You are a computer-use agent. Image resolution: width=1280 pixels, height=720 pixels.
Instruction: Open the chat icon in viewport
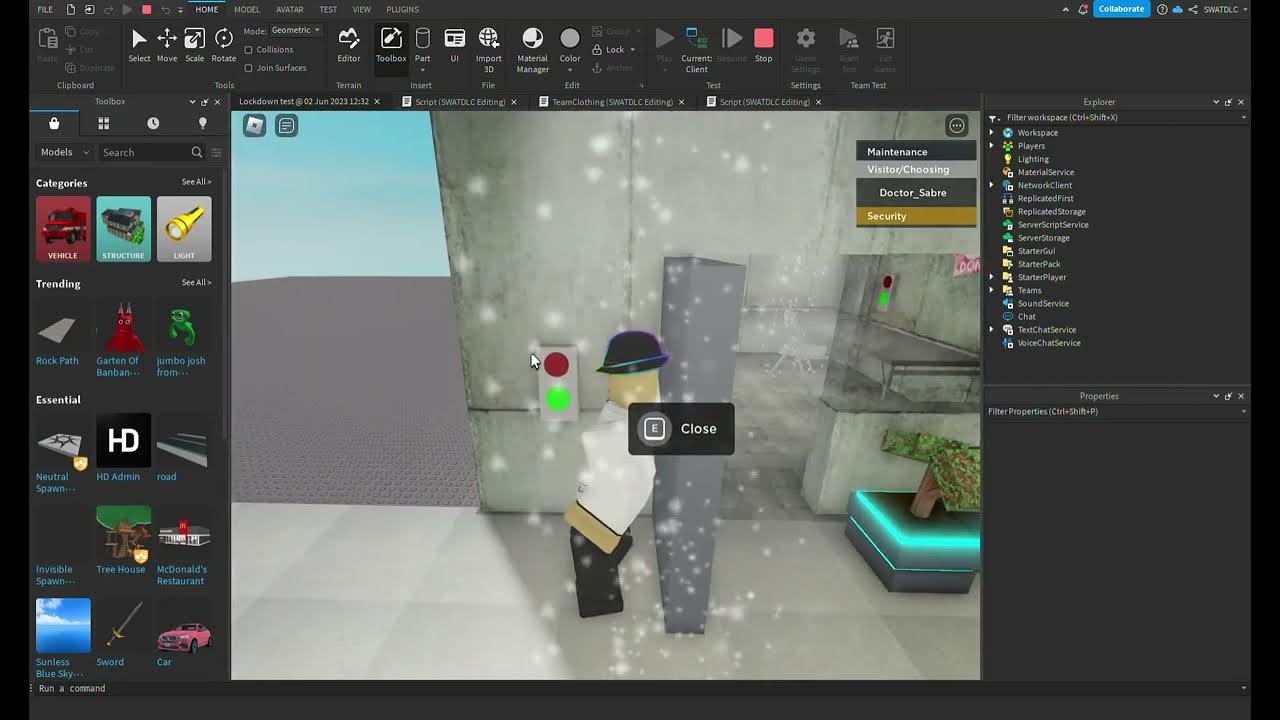click(287, 125)
